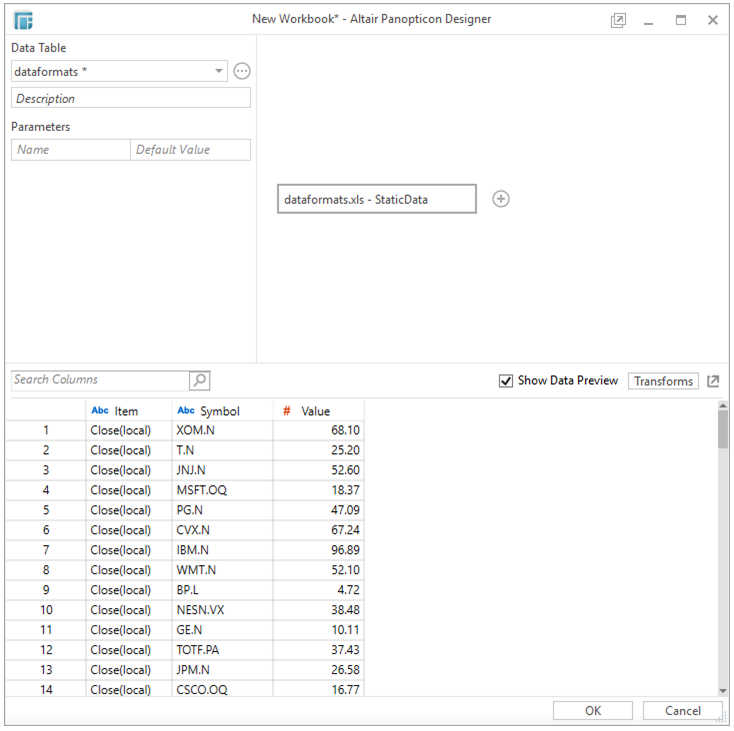
Task: Click the search columns magnifier icon
Action: click(x=199, y=380)
